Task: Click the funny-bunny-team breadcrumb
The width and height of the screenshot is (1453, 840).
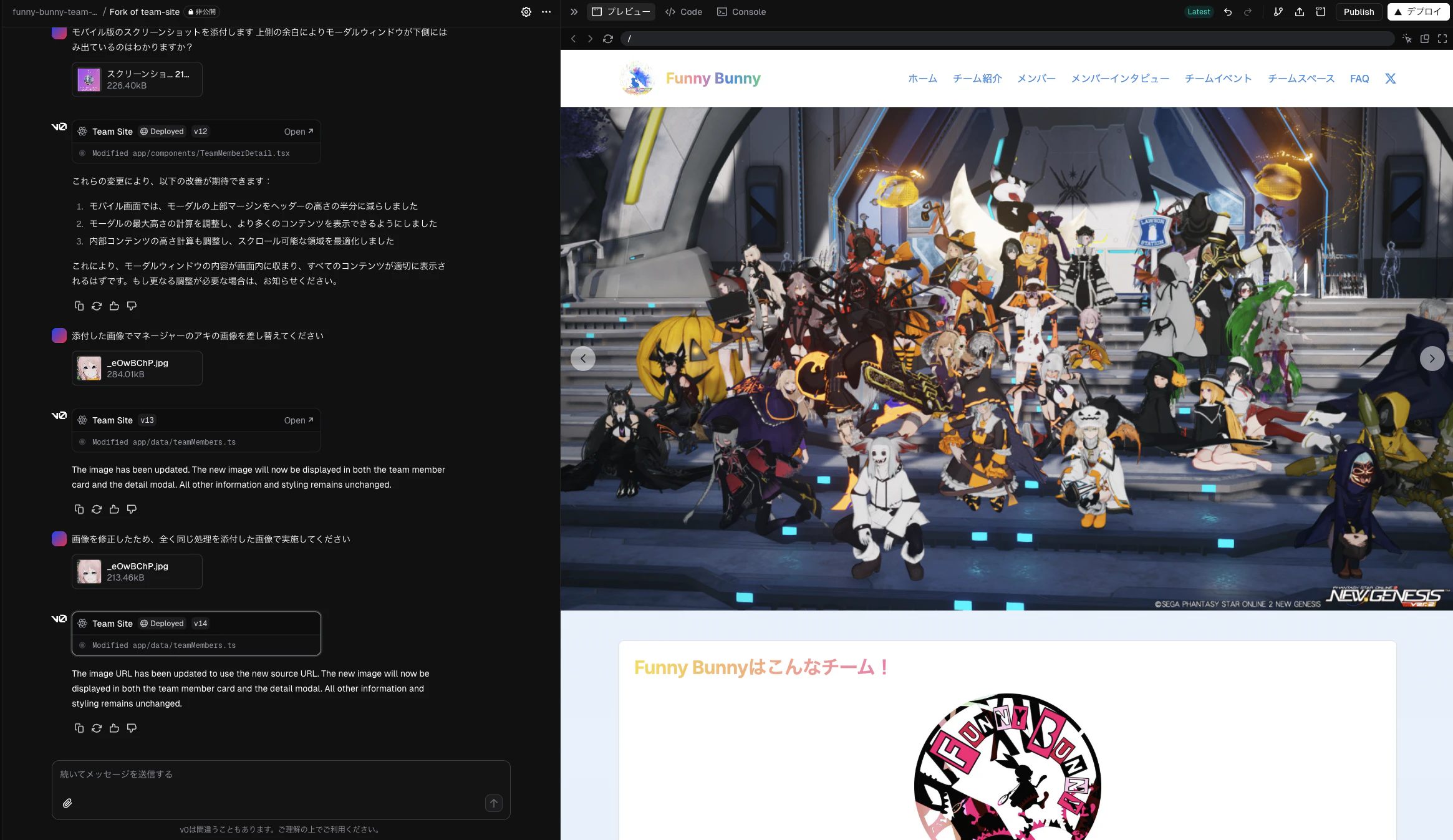Action: tap(55, 12)
